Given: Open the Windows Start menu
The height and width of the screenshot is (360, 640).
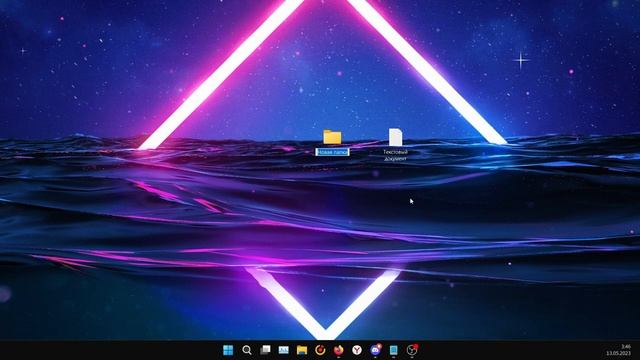Looking at the screenshot, I should (x=228, y=350).
